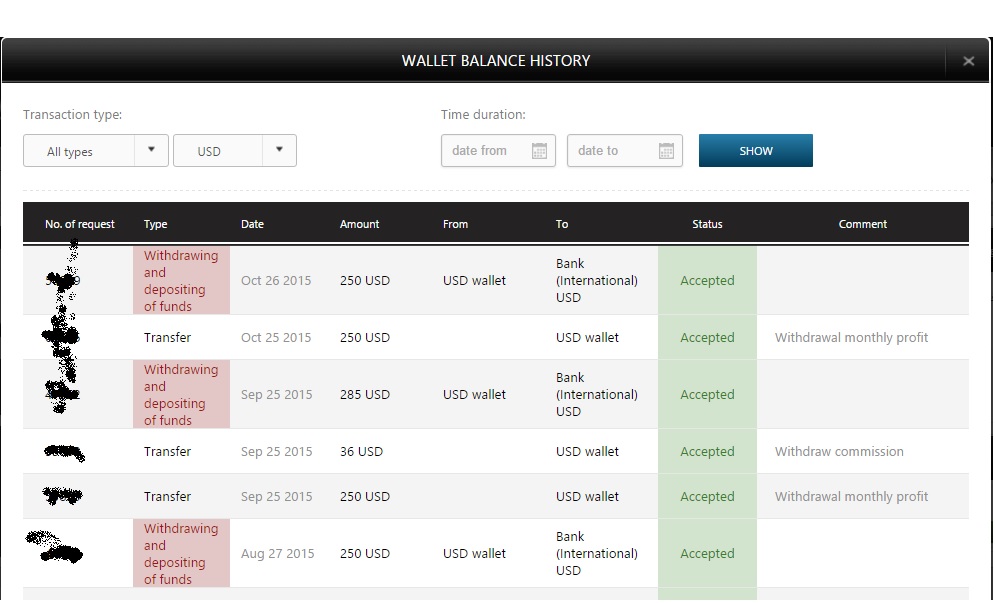Open calendar picker for date to
Screen dimensions: 995x603
point(666,151)
